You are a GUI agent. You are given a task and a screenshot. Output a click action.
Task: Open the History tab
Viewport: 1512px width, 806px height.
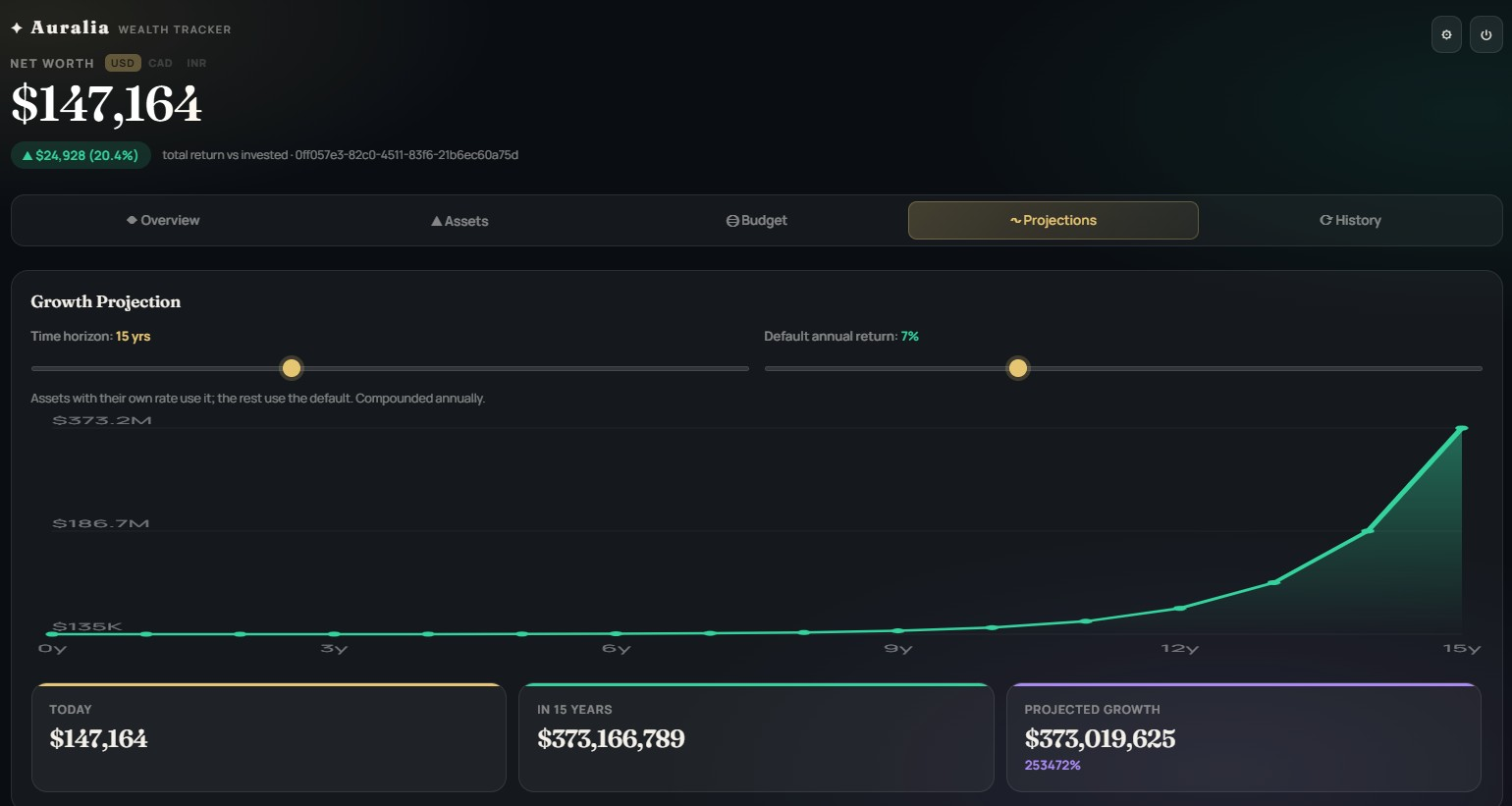click(1350, 220)
